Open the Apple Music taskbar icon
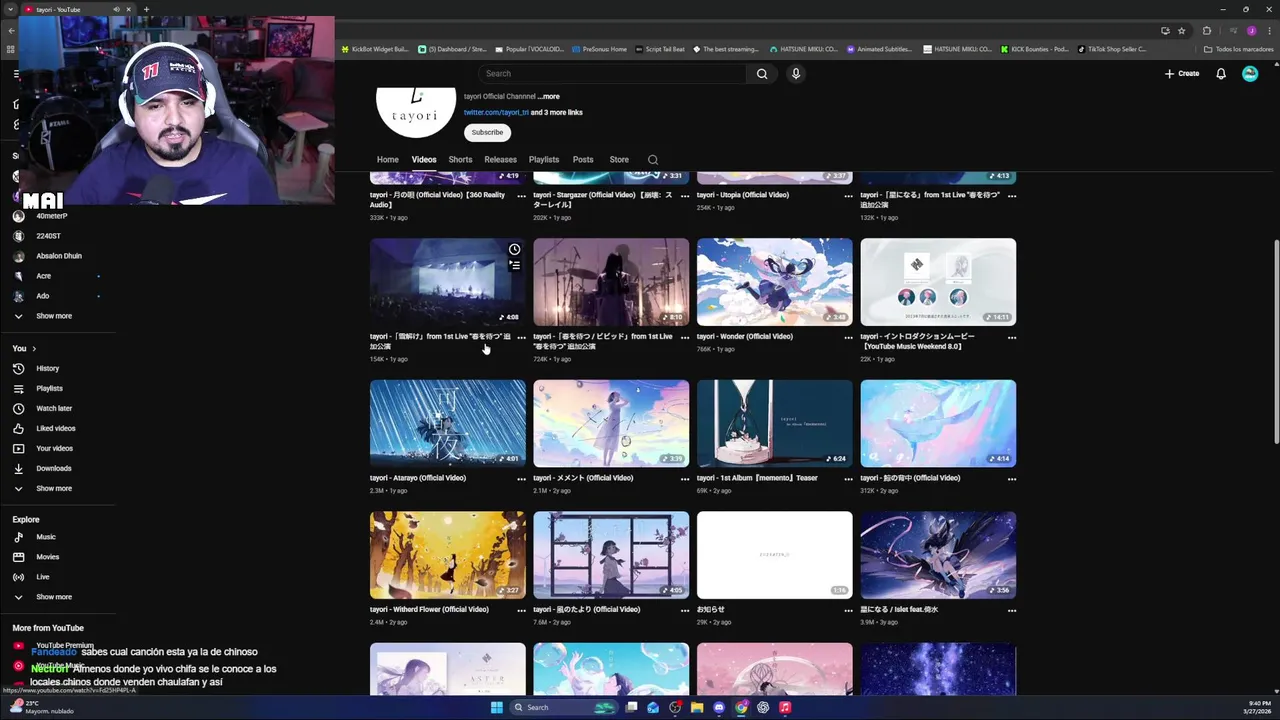 (785, 707)
